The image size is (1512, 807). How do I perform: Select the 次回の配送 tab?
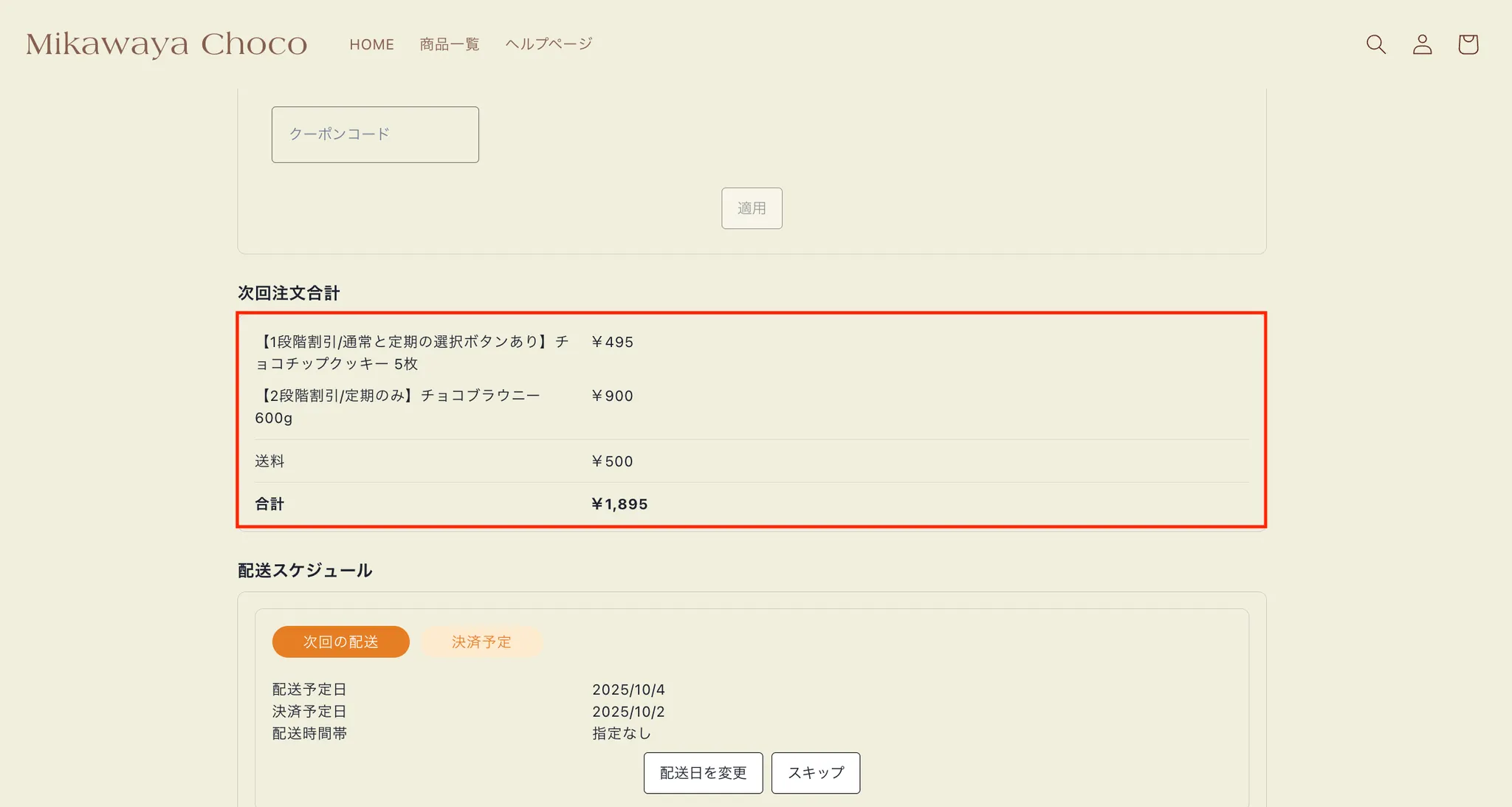pos(340,642)
